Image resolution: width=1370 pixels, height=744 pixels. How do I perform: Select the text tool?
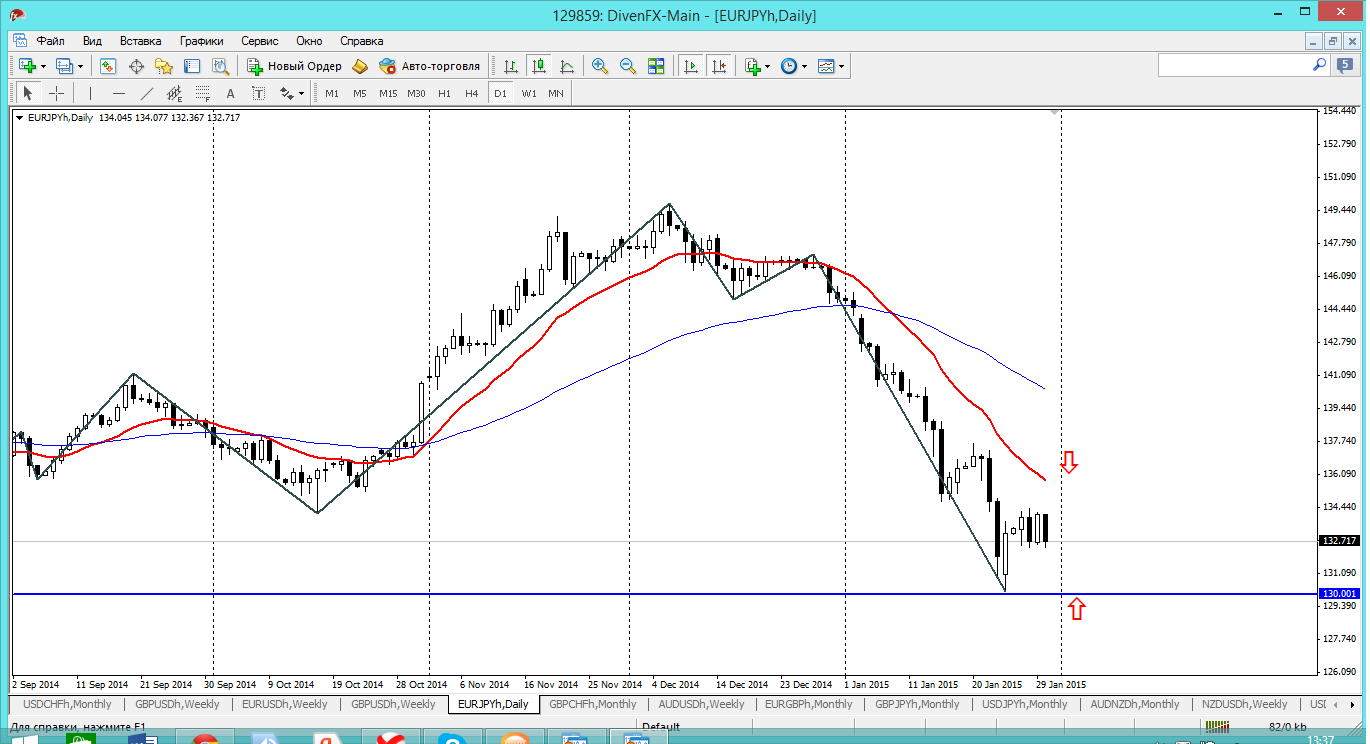(231, 93)
